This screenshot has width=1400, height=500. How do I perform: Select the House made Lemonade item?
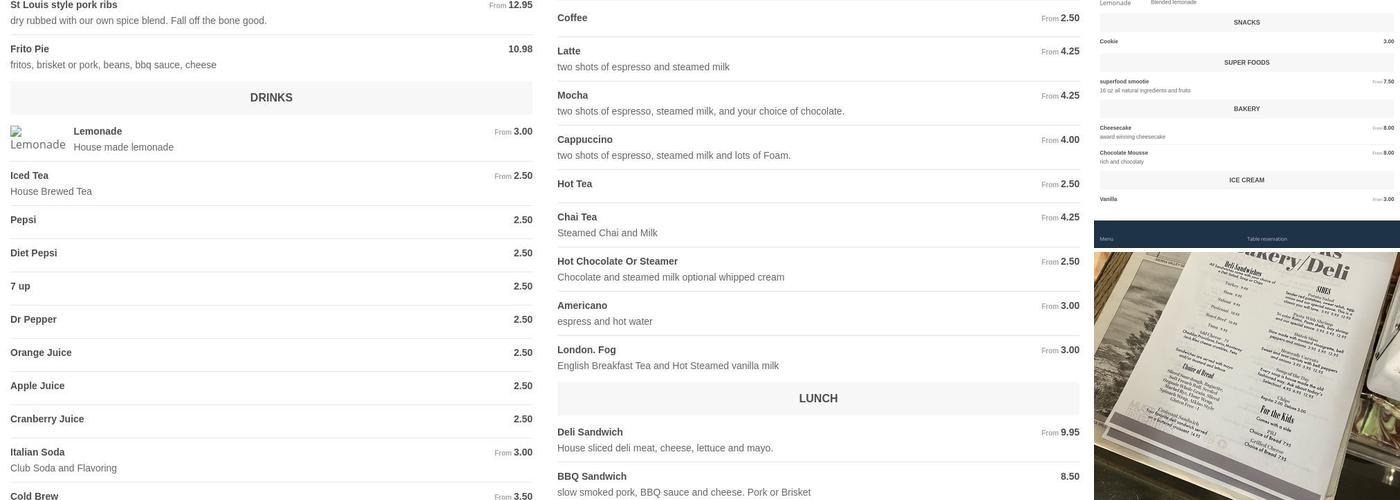pos(271,139)
